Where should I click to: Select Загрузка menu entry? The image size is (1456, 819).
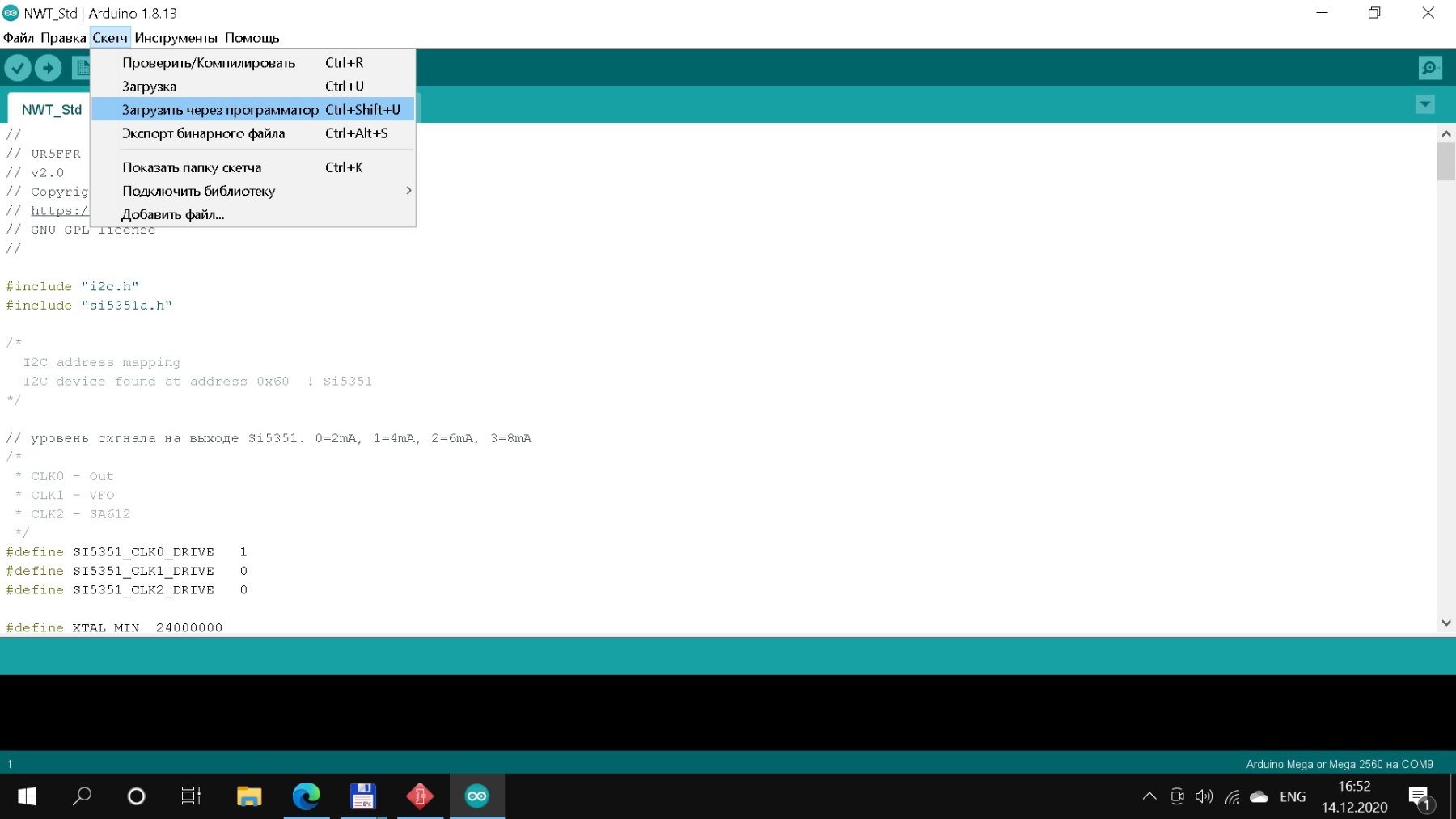pyautogui.click(x=253, y=87)
